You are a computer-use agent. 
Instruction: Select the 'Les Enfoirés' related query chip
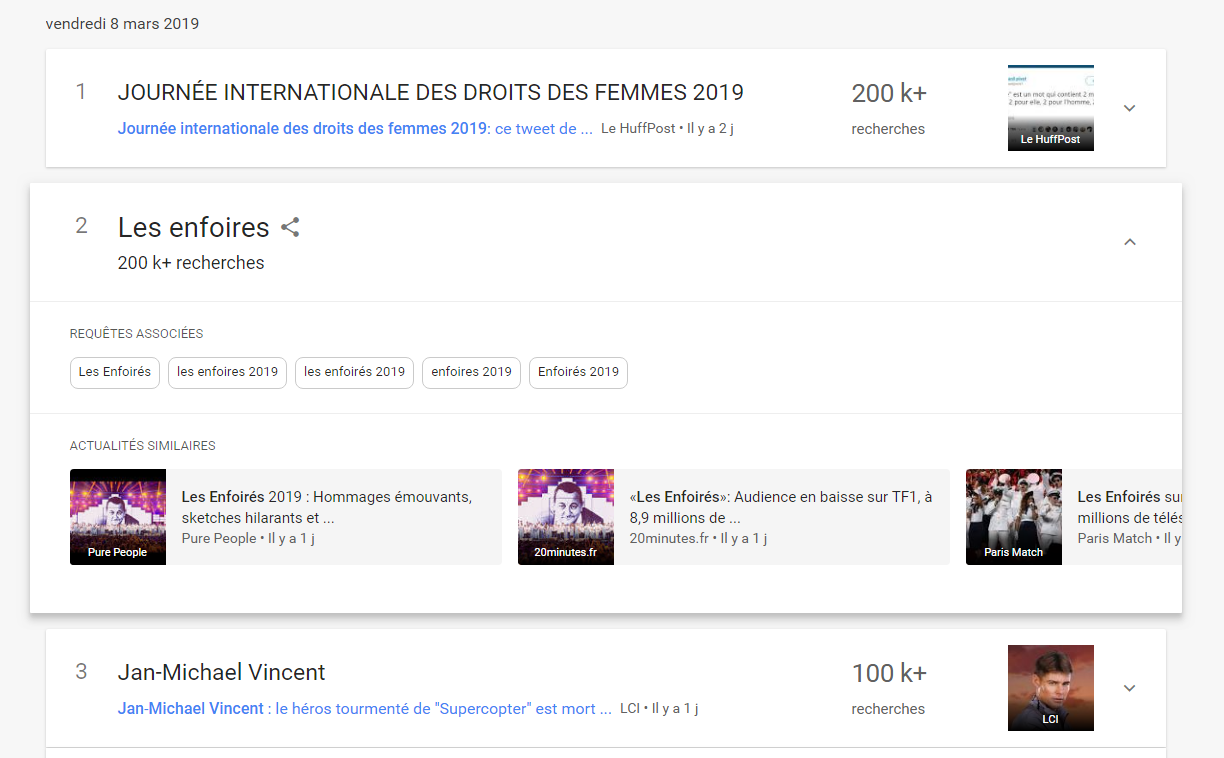click(x=115, y=372)
